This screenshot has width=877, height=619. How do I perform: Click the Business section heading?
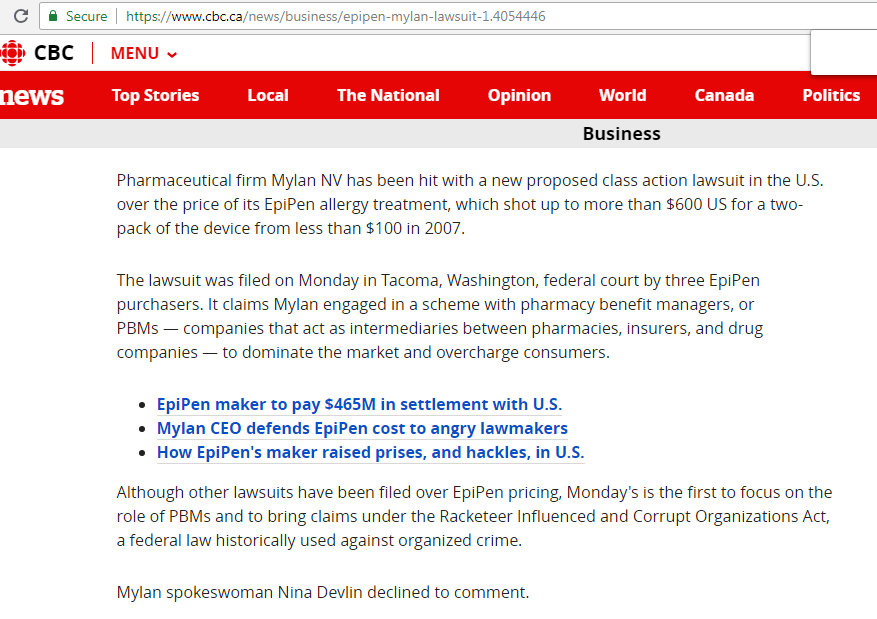click(621, 134)
